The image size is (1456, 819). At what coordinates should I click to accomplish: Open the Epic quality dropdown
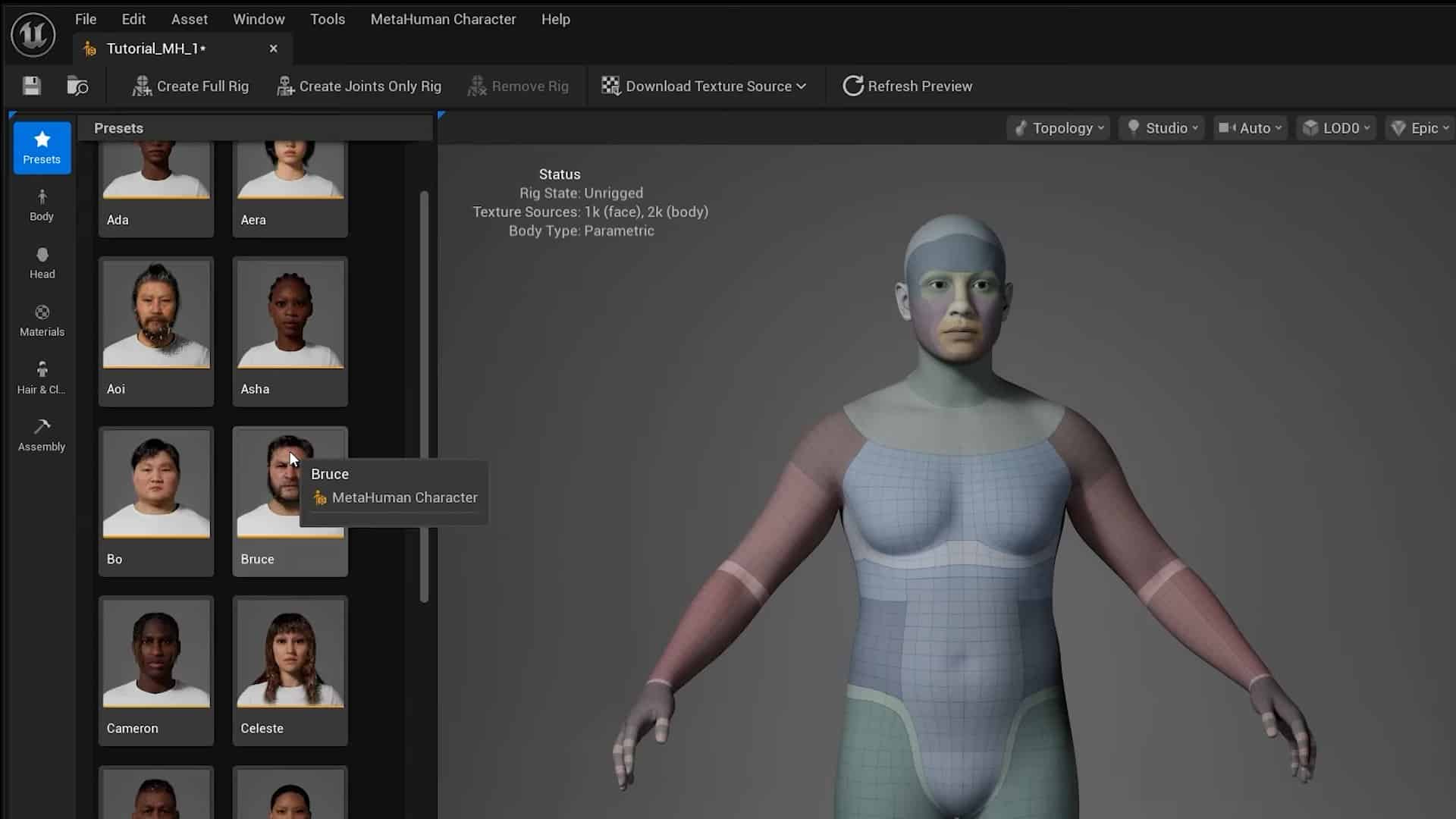[x=1419, y=127]
